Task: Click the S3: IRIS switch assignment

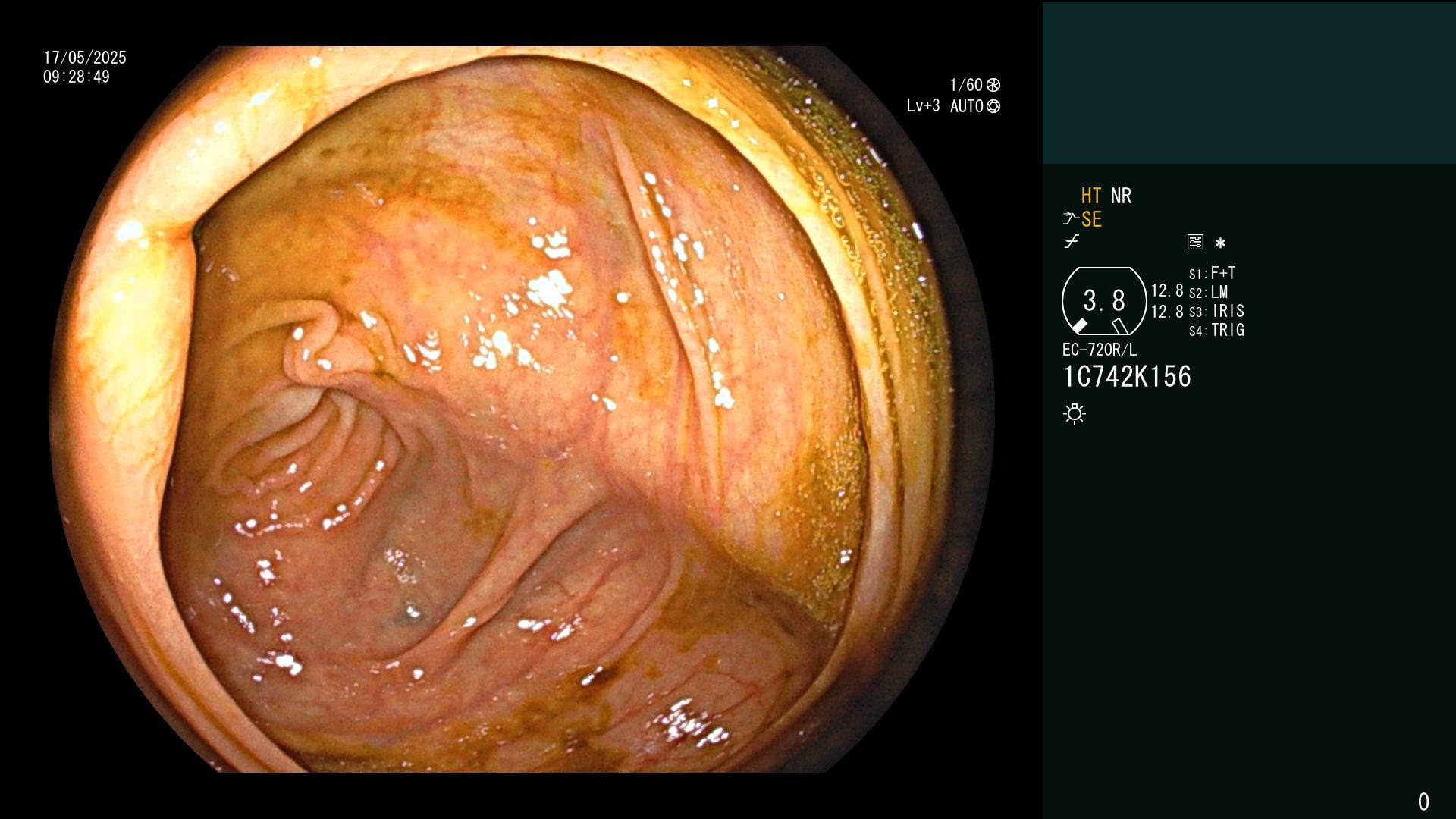Action: (x=1216, y=311)
